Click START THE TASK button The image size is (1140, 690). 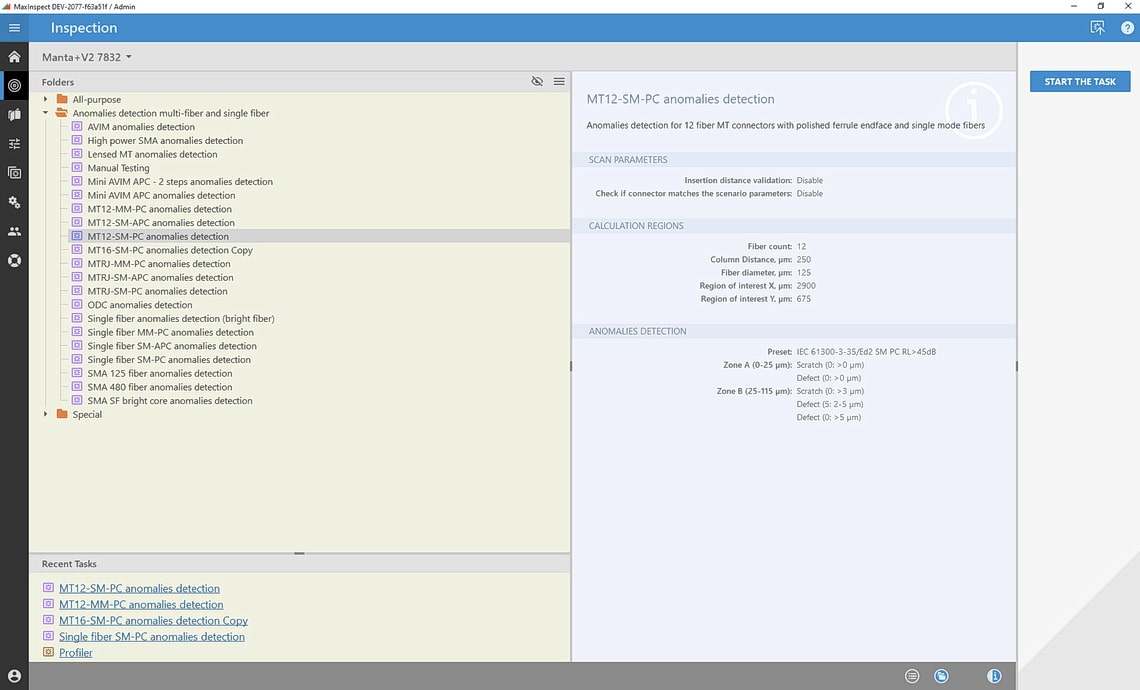[1080, 81]
